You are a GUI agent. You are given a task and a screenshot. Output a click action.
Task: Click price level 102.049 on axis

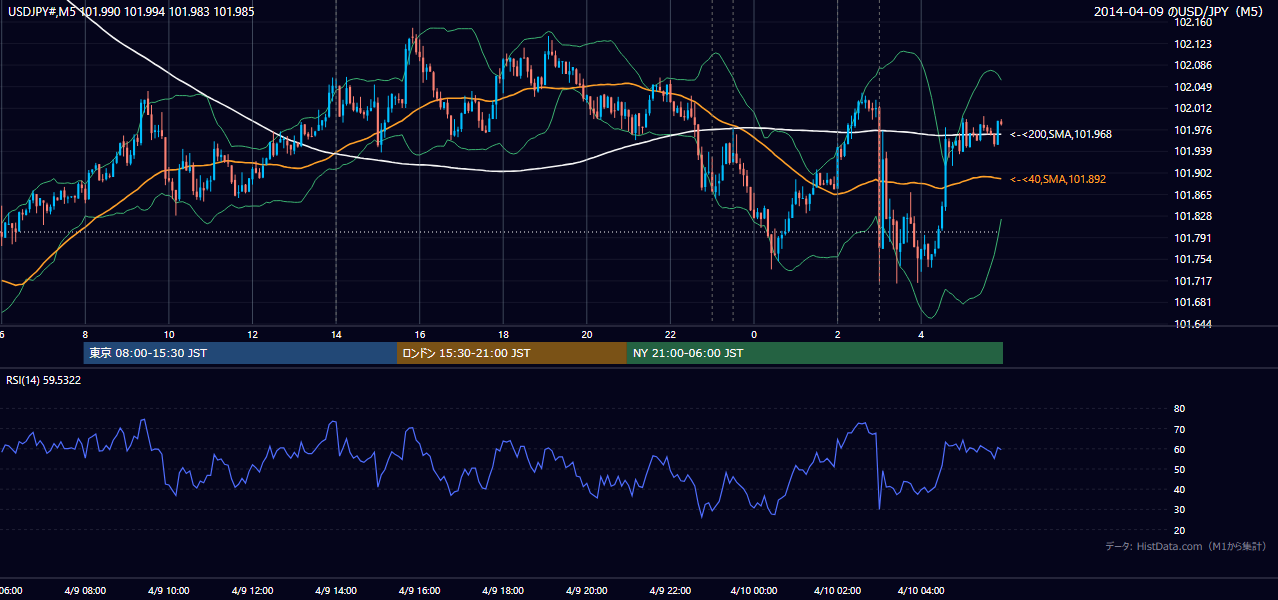click(x=1193, y=87)
